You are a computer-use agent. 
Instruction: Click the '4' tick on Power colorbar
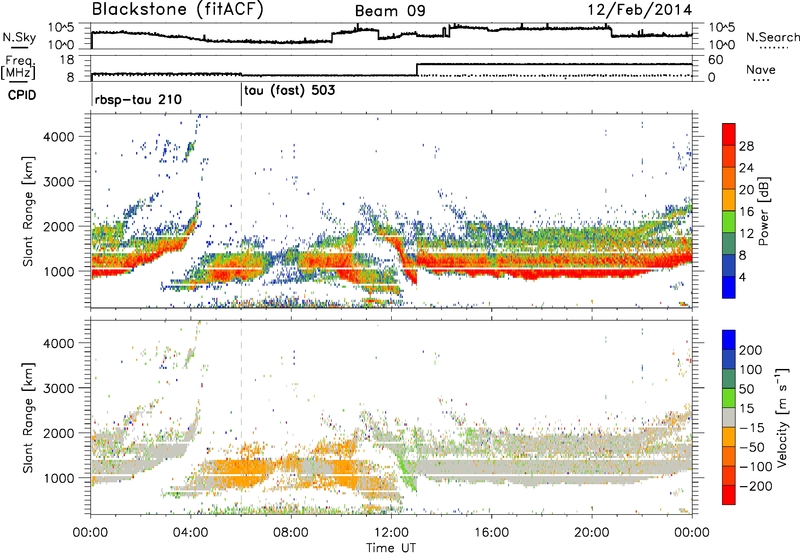[x=742, y=278]
